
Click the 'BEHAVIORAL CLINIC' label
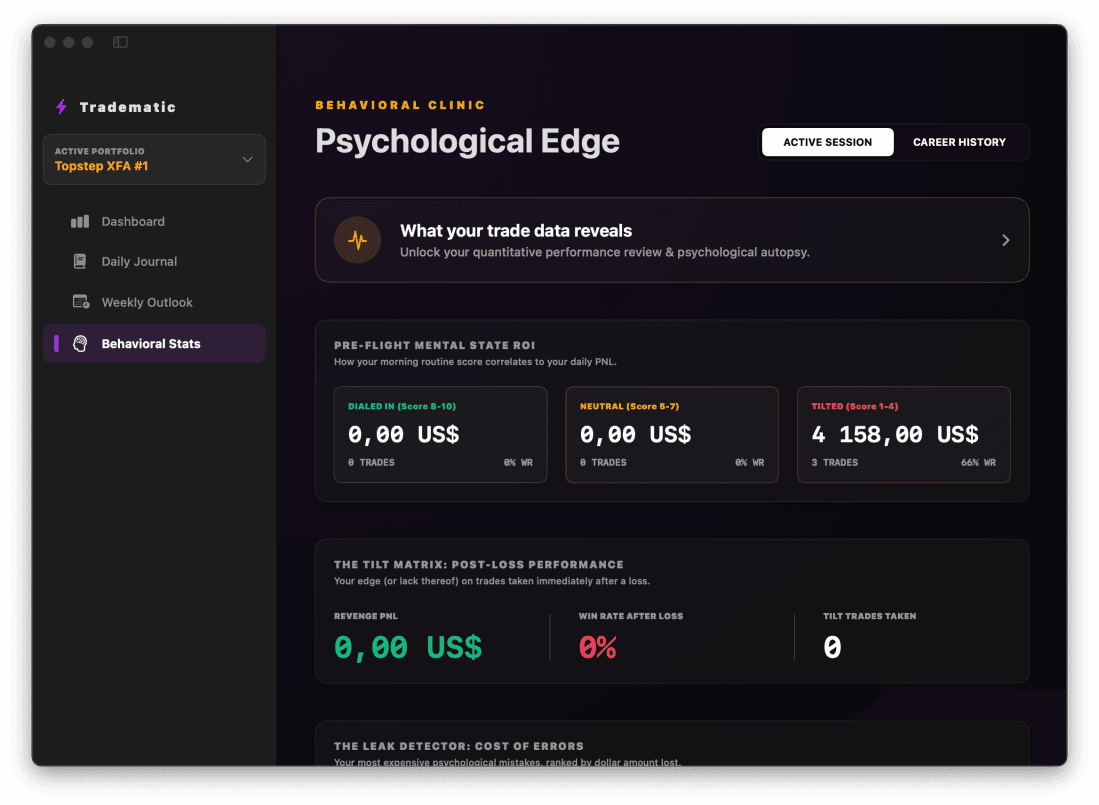click(x=400, y=105)
